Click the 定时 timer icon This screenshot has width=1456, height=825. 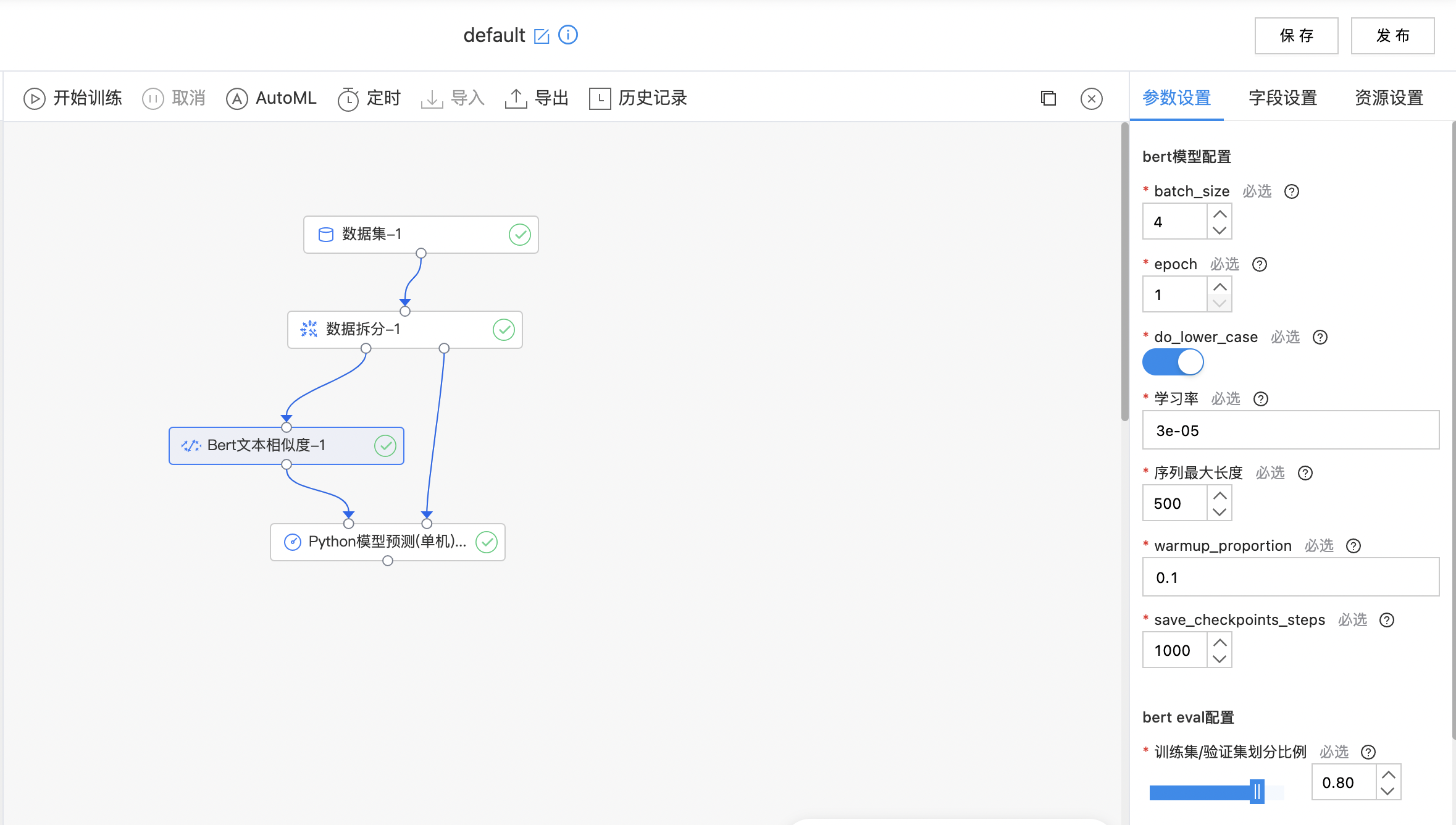pyautogui.click(x=348, y=99)
